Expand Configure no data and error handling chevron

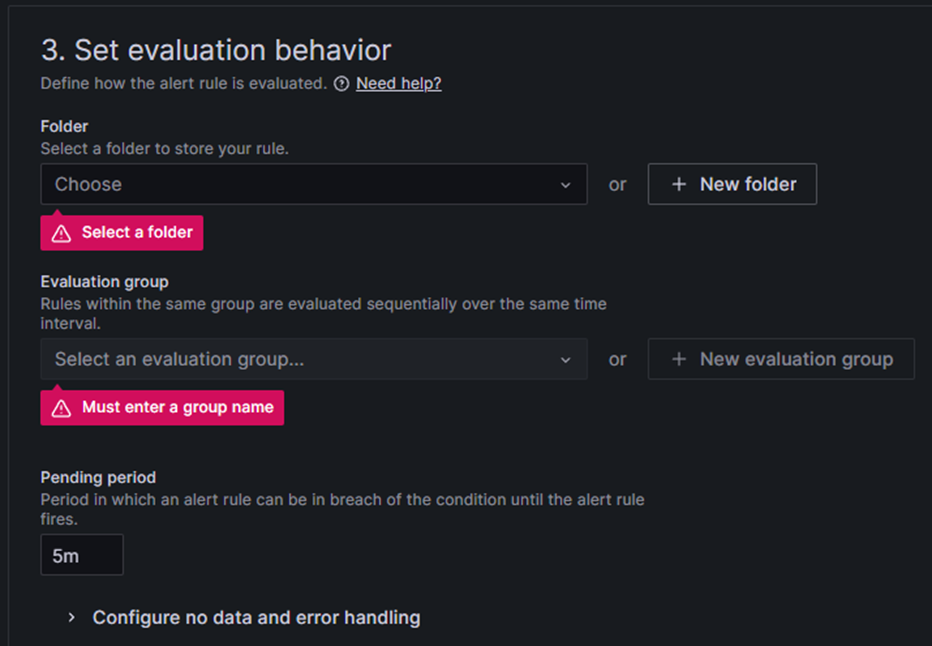pos(71,617)
